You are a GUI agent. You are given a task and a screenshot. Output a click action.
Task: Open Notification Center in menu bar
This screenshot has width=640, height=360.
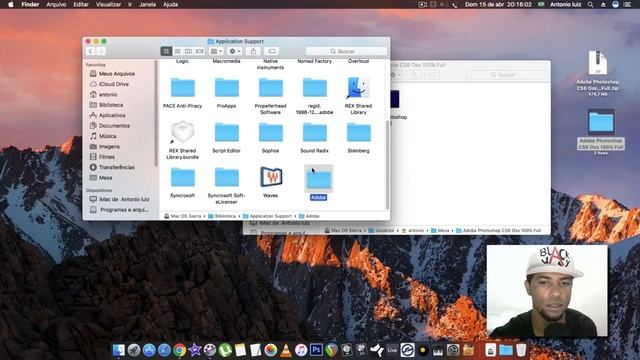pos(627,4)
